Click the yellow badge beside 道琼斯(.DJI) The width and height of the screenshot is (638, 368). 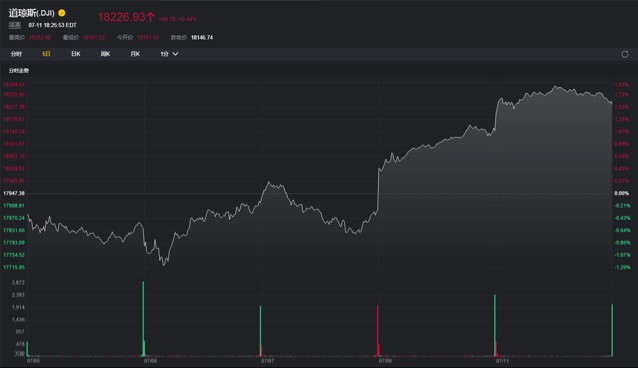(x=62, y=13)
